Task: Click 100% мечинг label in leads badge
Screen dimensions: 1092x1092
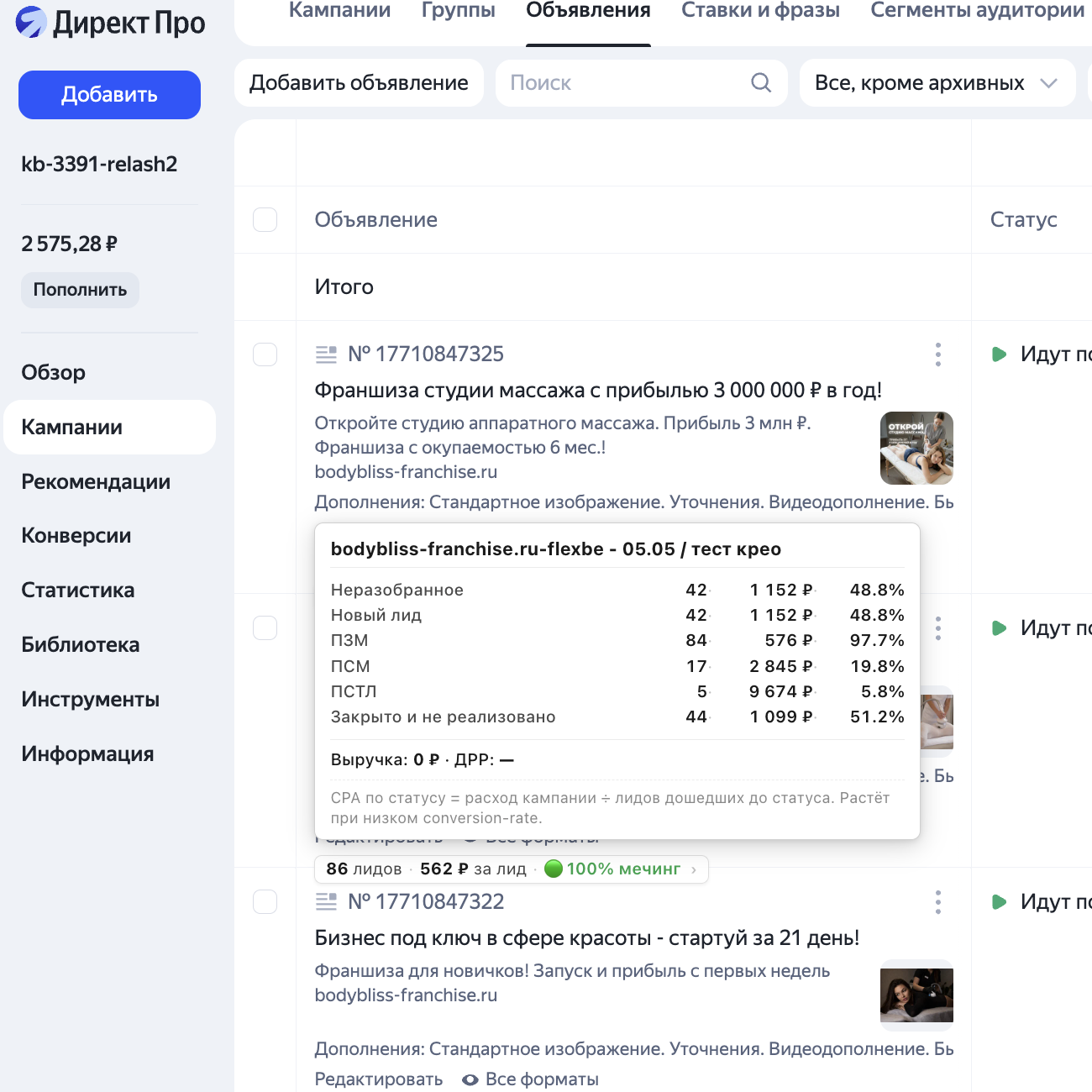Action: pyautogui.click(x=623, y=869)
